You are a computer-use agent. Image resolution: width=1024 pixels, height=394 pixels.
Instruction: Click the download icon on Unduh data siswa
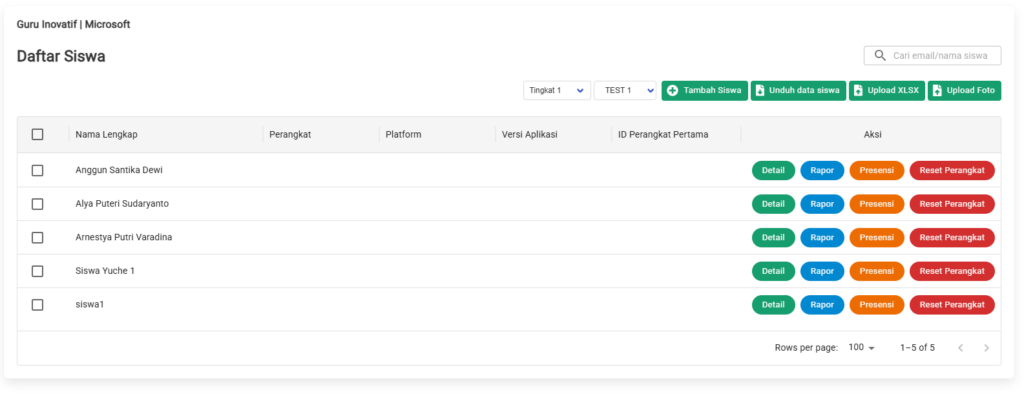coord(760,91)
